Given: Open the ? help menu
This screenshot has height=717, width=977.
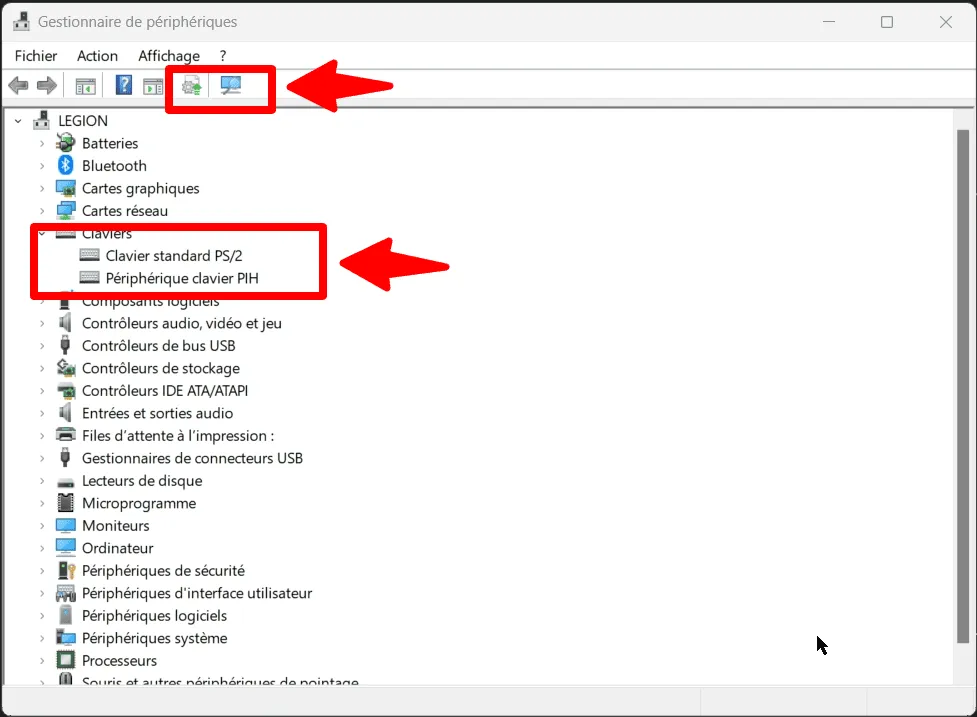Looking at the screenshot, I should point(222,55).
